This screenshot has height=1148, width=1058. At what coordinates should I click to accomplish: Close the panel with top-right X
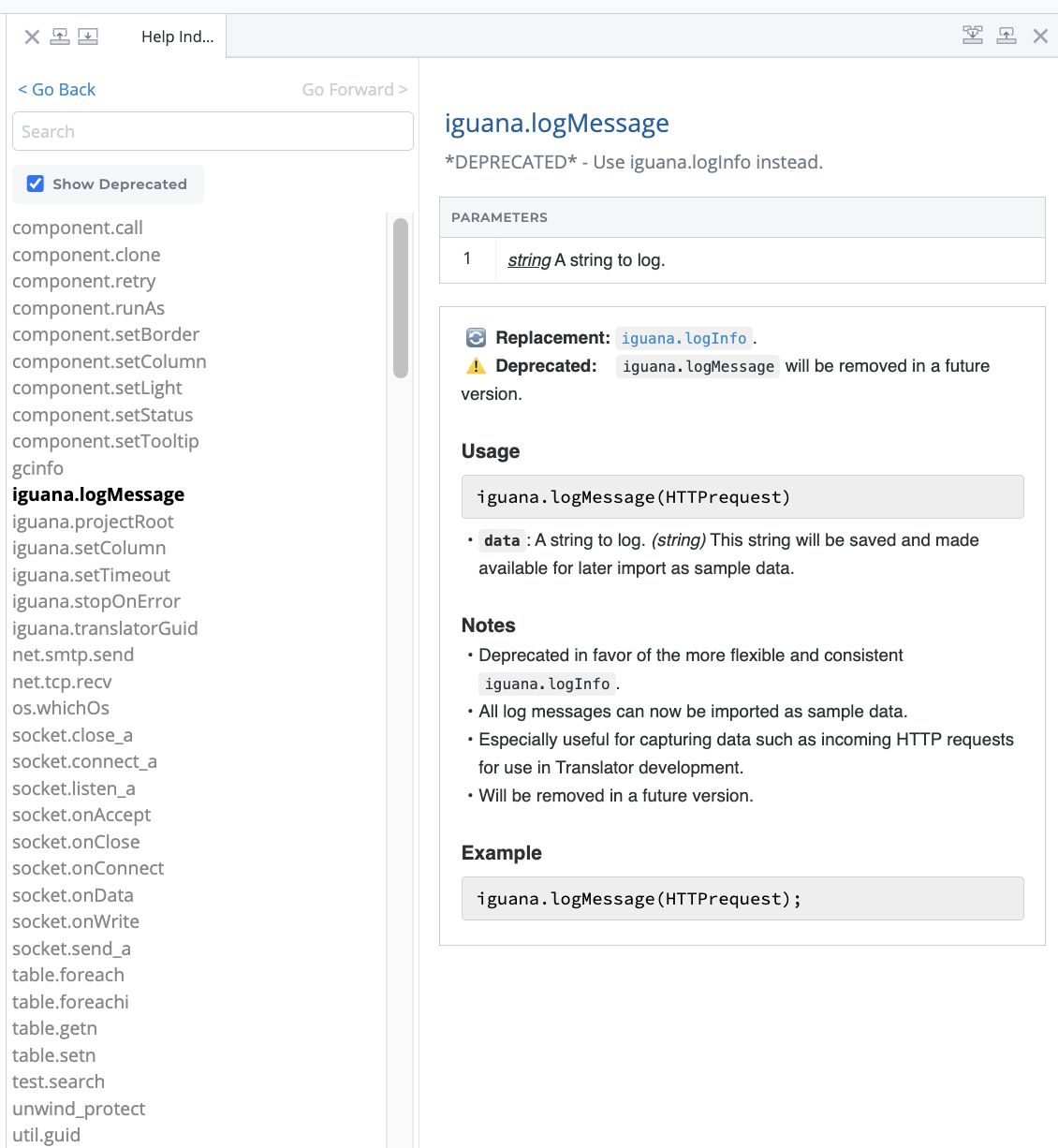pos(1040,36)
